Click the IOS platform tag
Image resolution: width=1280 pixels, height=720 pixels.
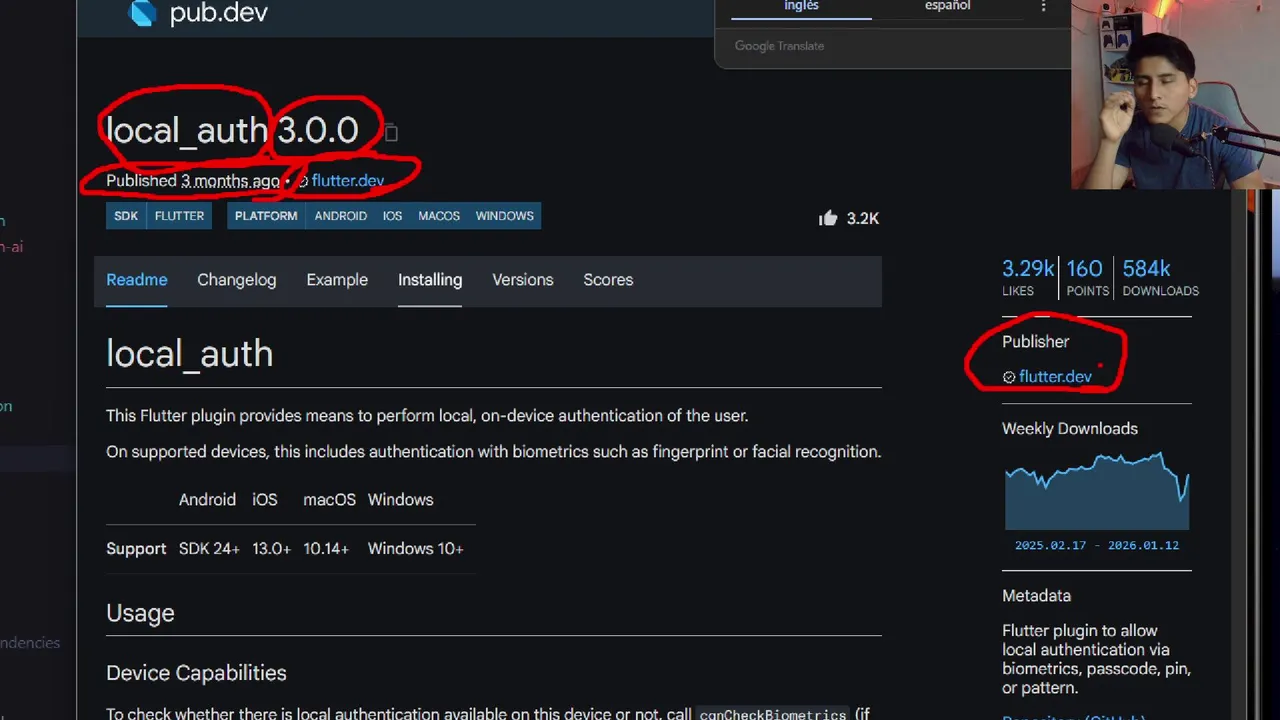pyautogui.click(x=392, y=216)
